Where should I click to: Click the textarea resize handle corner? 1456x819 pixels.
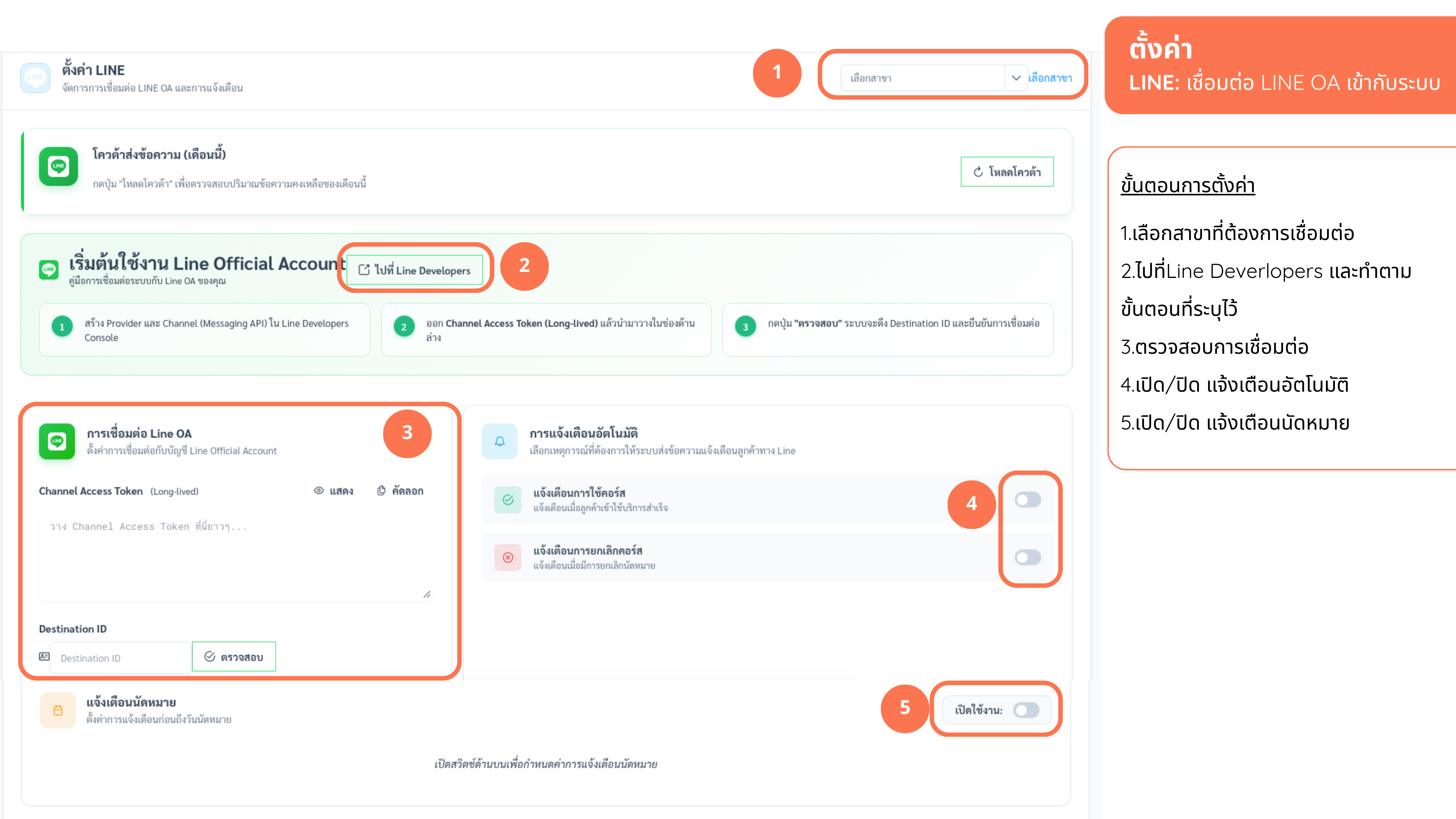pyautogui.click(x=427, y=595)
